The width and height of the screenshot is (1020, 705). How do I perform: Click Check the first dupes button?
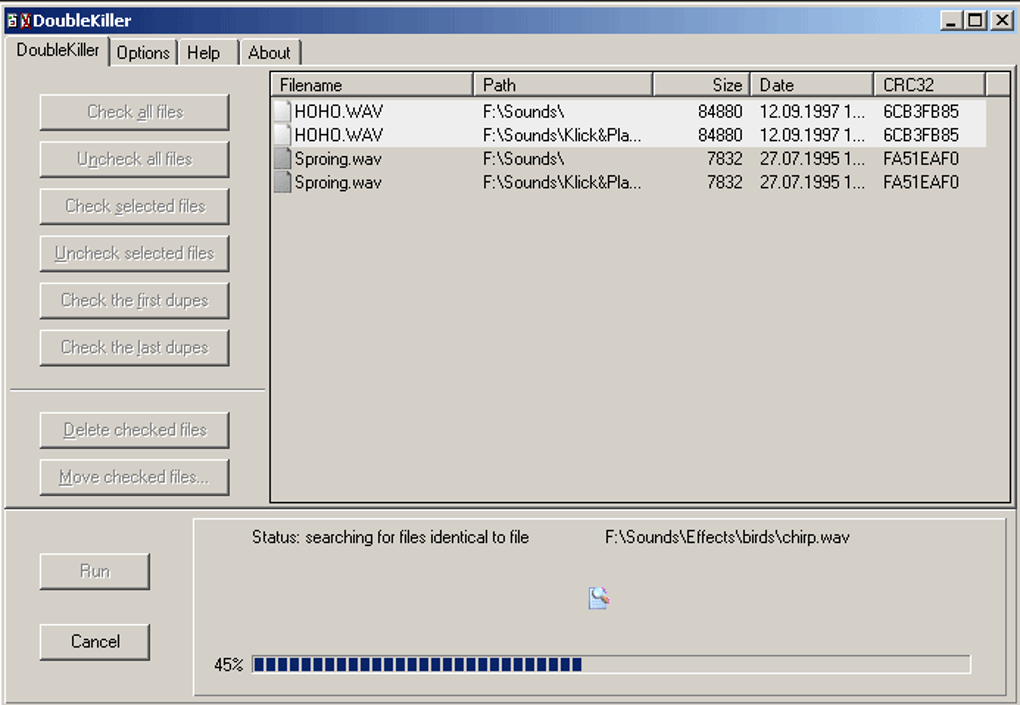click(x=135, y=300)
